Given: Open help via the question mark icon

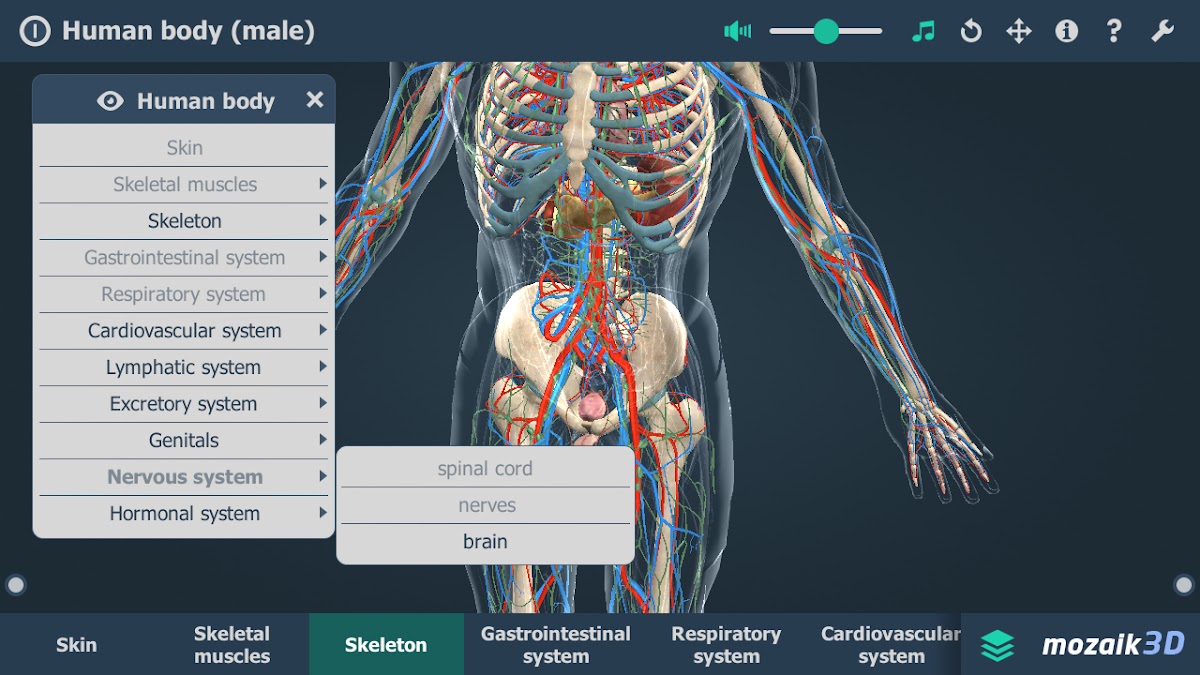Looking at the screenshot, I should [1113, 31].
